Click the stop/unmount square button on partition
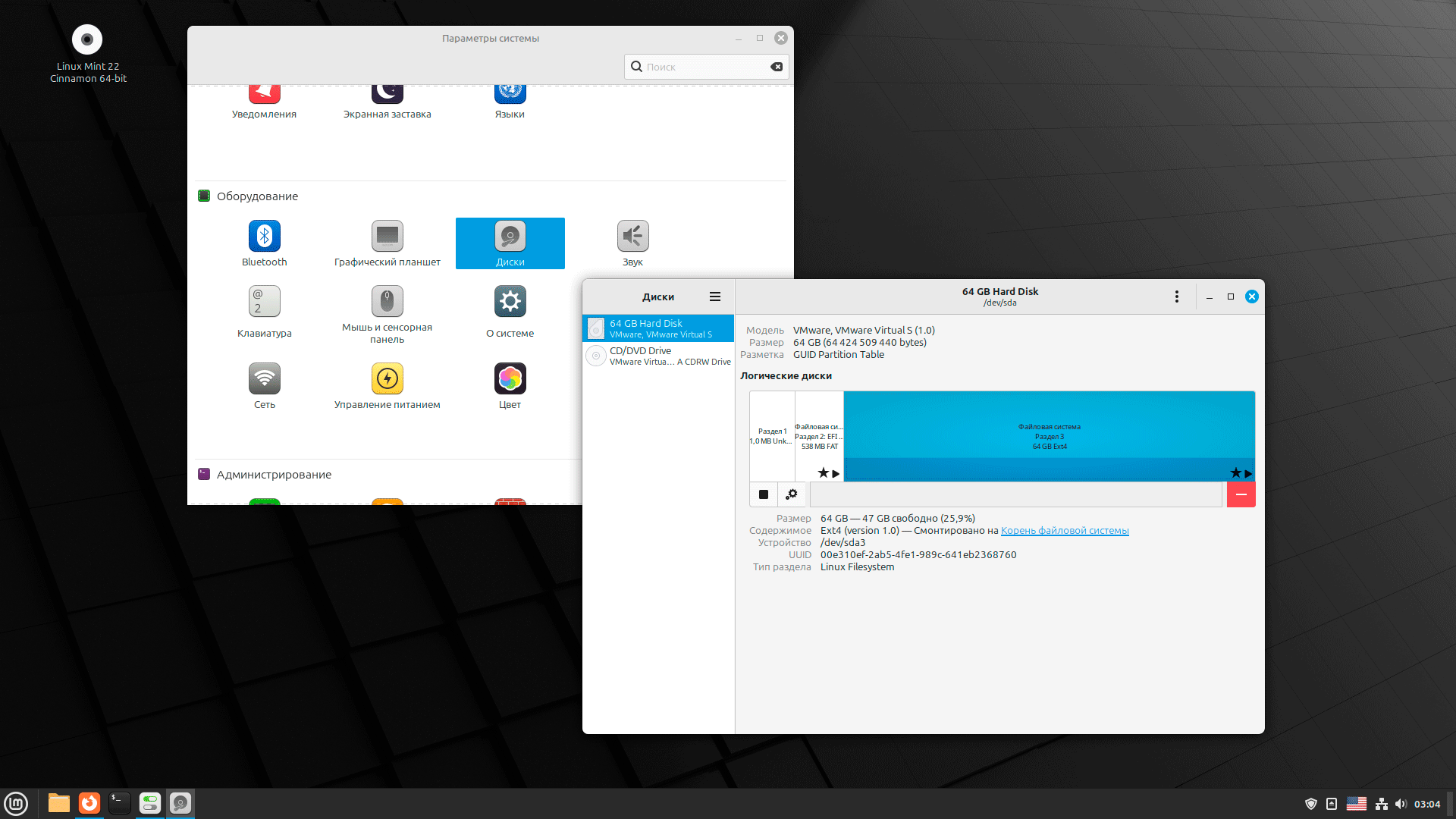The image size is (1456, 819). point(764,493)
